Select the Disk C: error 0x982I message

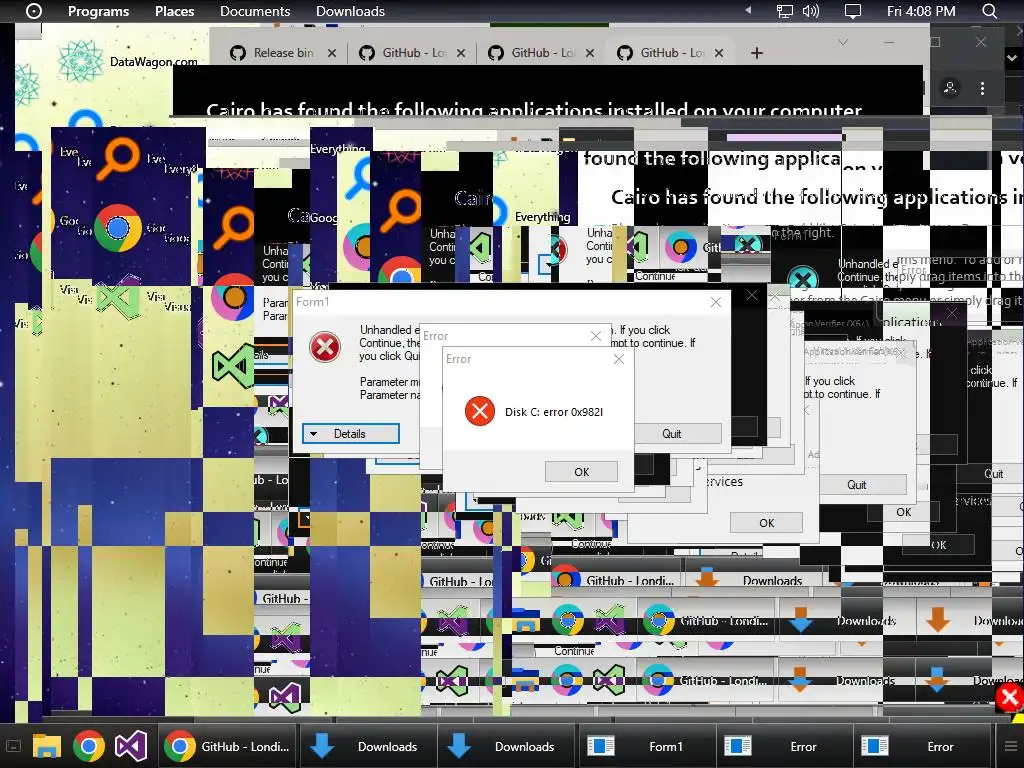pyautogui.click(x=554, y=412)
